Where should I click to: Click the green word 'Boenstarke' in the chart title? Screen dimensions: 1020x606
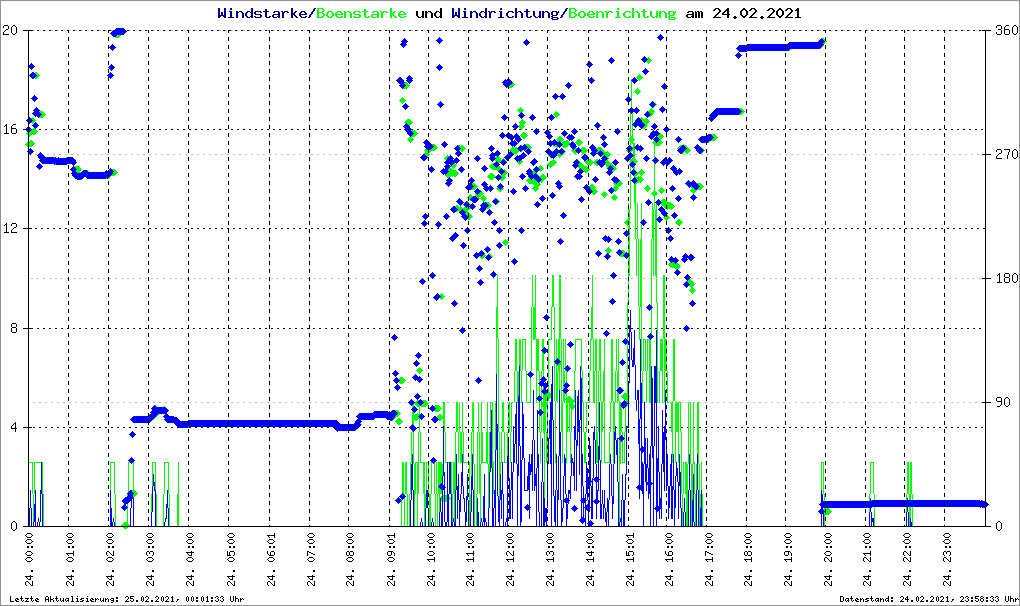pos(361,13)
